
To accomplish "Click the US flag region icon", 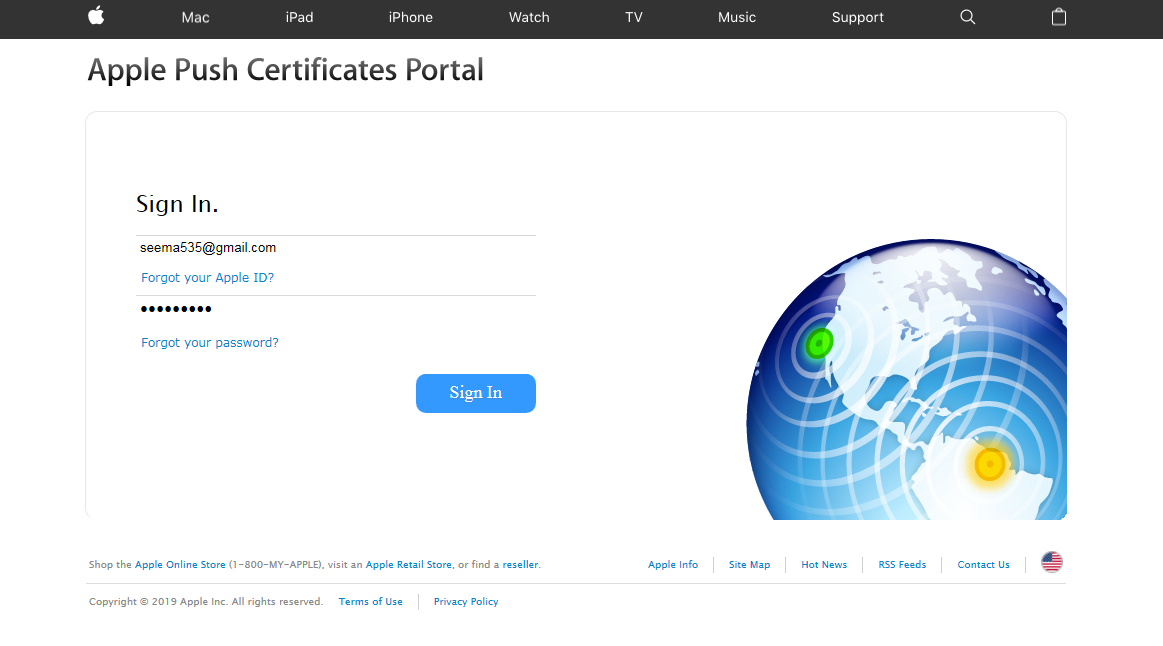I will click(x=1052, y=562).
